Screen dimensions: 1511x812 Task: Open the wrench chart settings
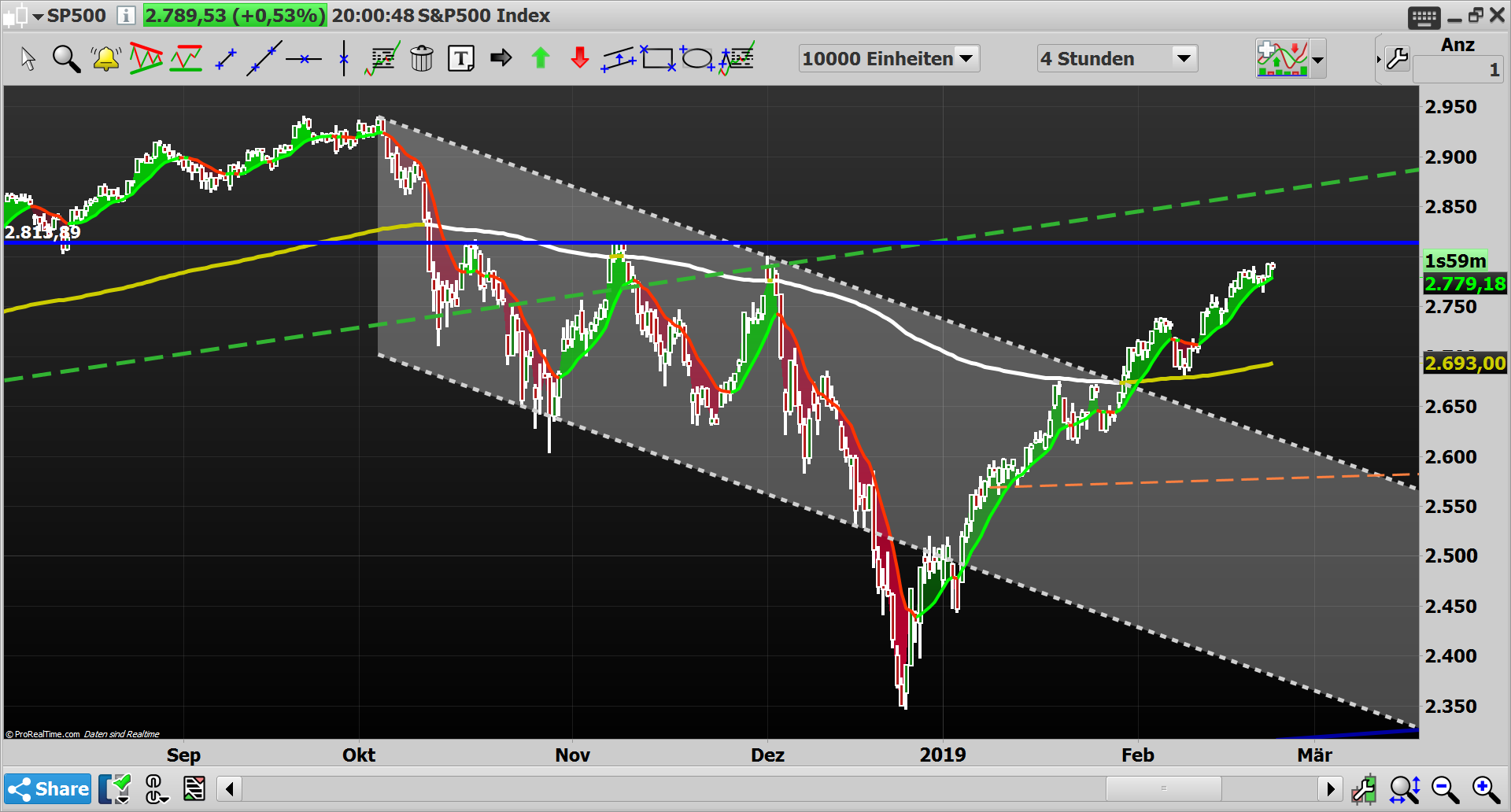[1398, 59]
